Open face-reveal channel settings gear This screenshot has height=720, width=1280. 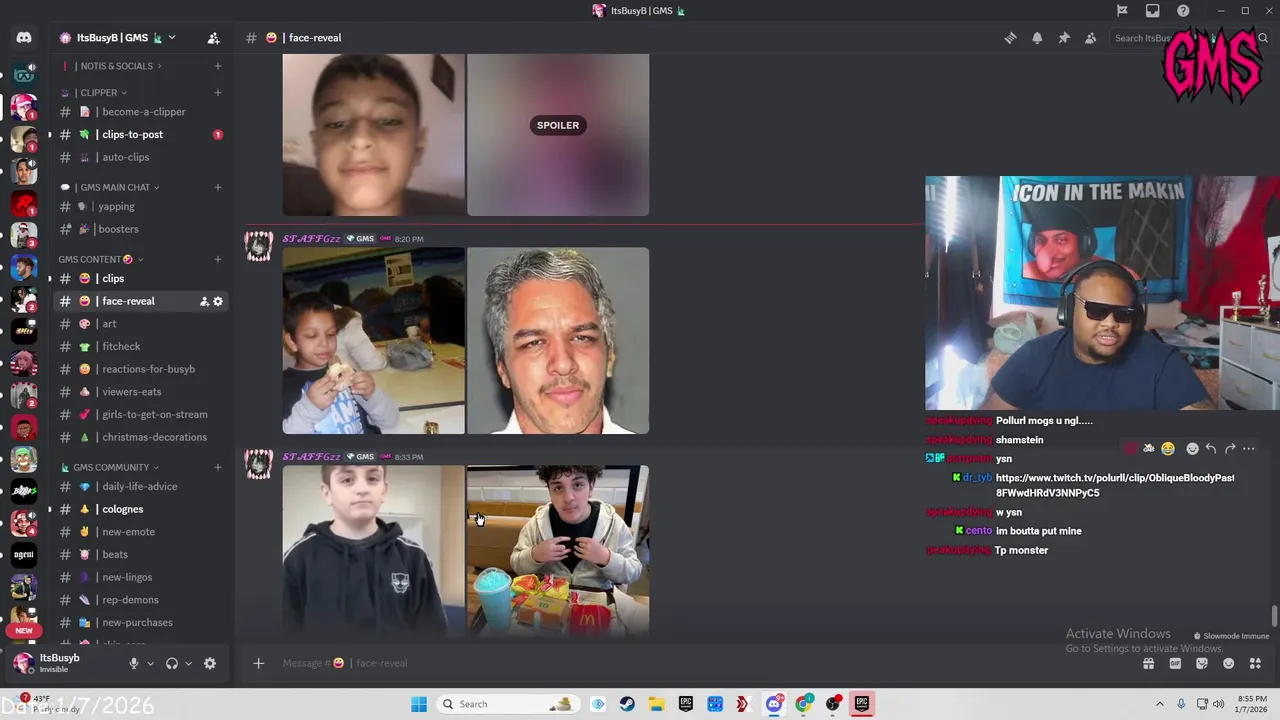218,301
